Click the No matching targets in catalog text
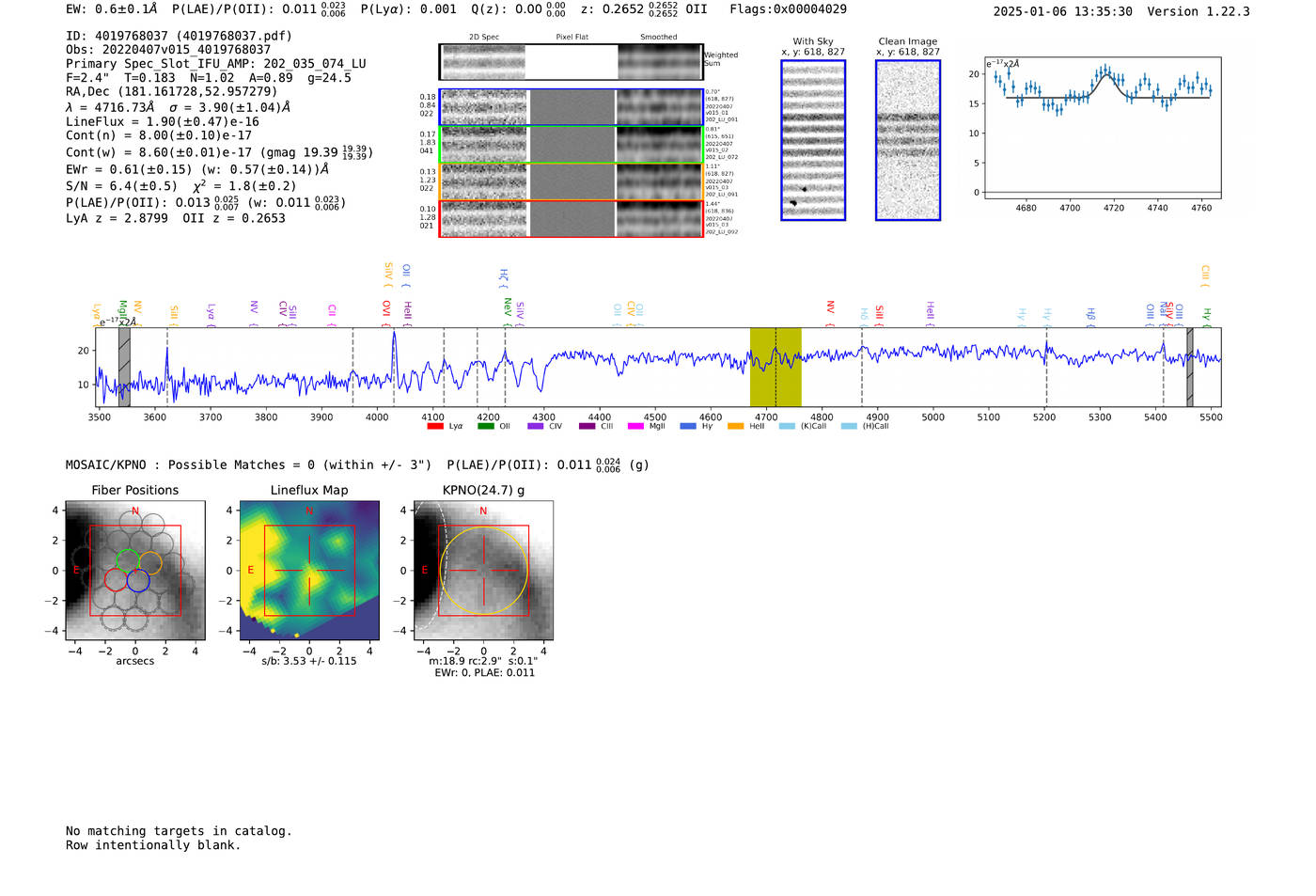This screenshot has height=896, width=1316. [179, 831]
